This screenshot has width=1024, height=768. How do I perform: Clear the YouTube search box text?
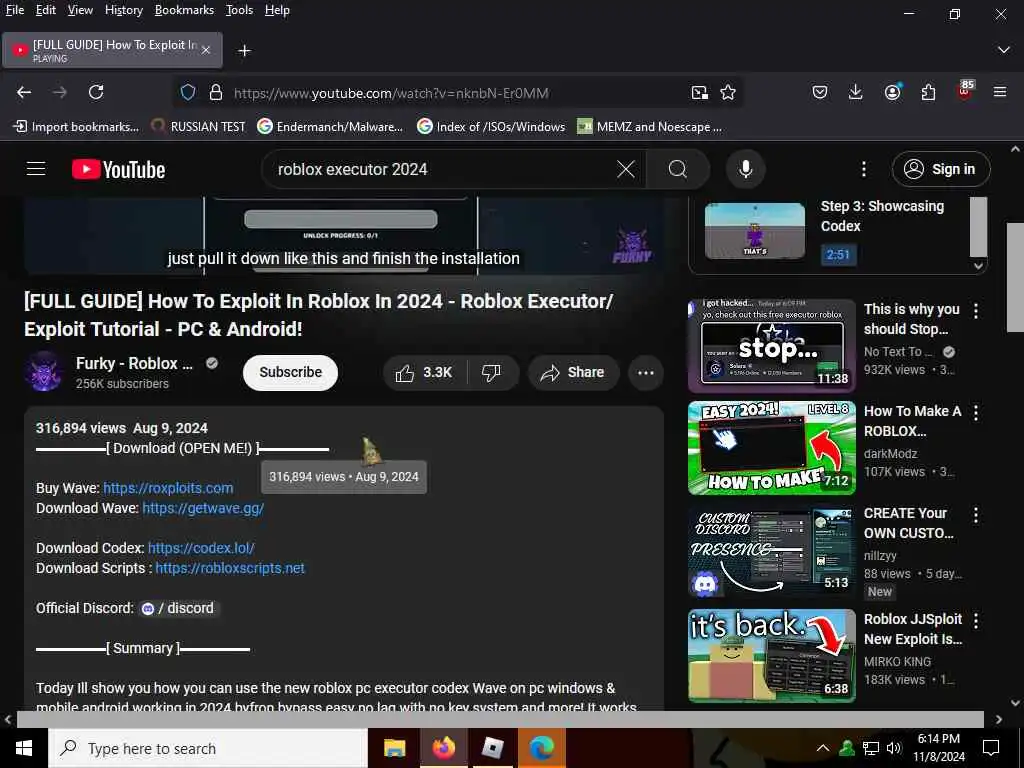pyautogui.click(x=626, y=169)
